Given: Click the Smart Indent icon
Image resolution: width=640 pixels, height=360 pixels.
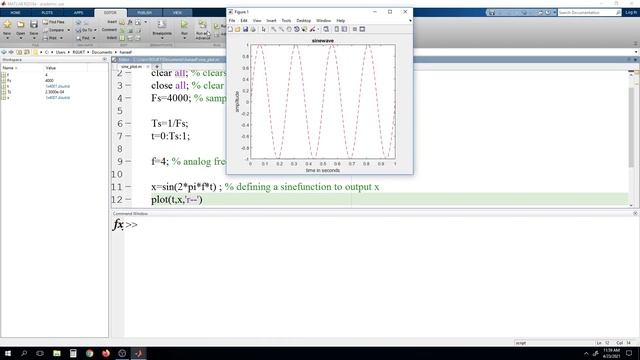Looking at the screenshot, I should coord(122,38).
